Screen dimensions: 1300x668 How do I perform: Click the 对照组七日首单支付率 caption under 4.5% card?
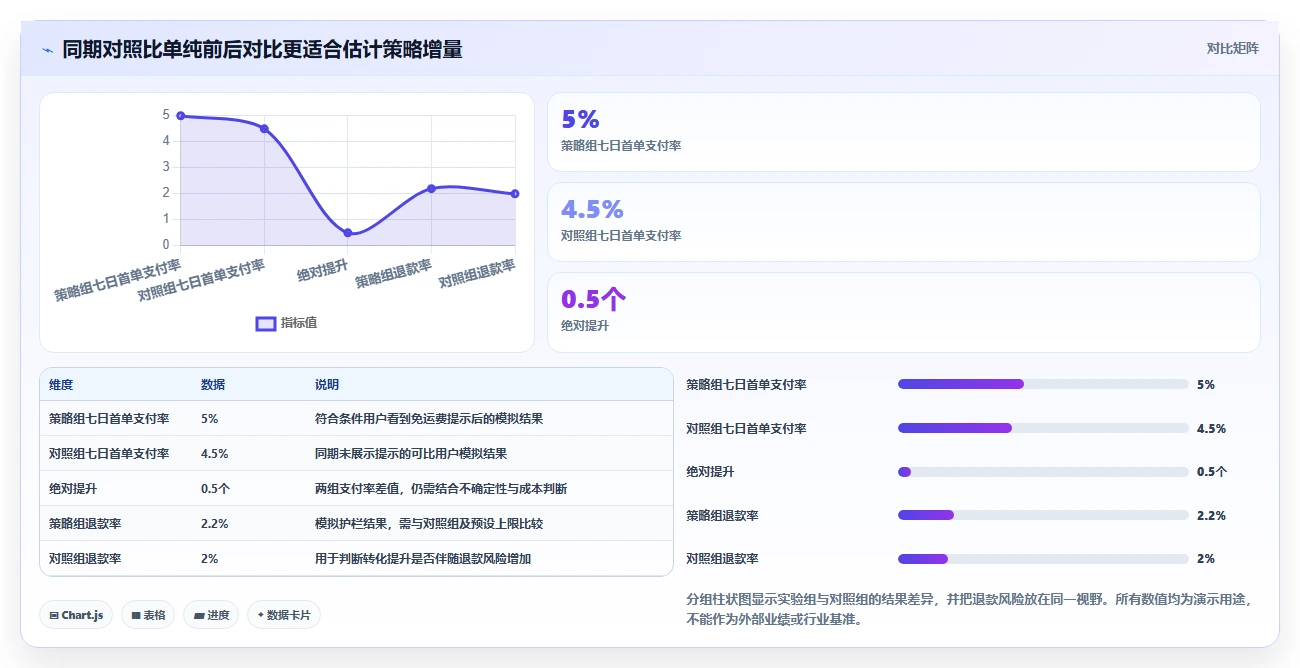coord(621,236)
